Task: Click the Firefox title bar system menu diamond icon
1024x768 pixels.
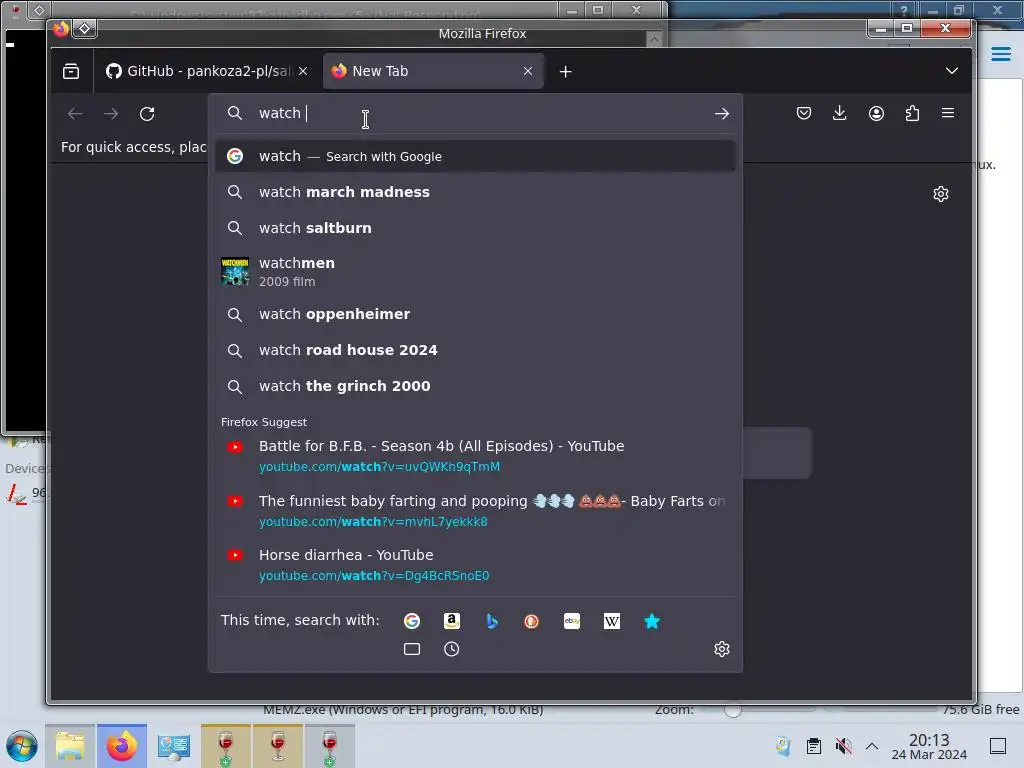Action: (85, 28)
